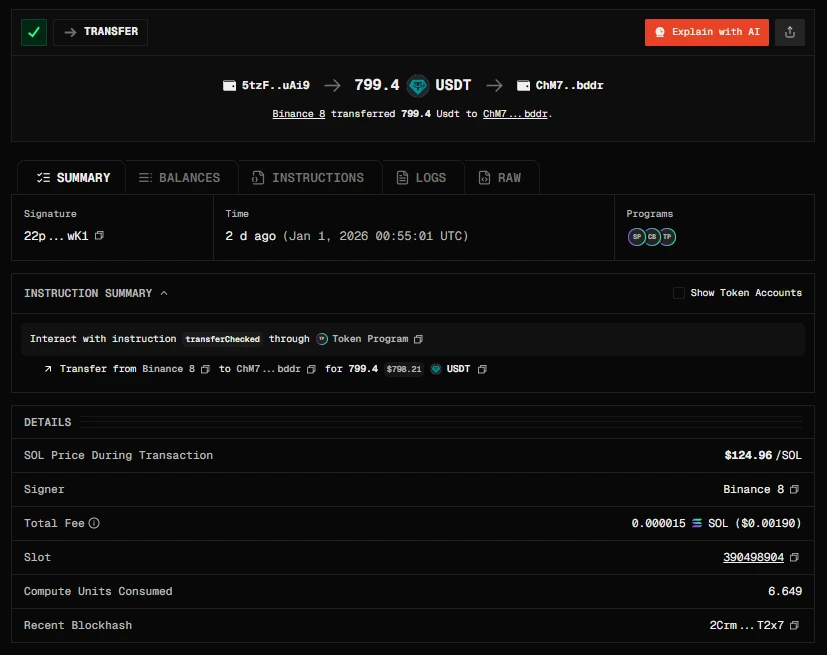Click the USDT token icon in transfer header
Viewport: 827px width, 655px height.
[417, 85]
